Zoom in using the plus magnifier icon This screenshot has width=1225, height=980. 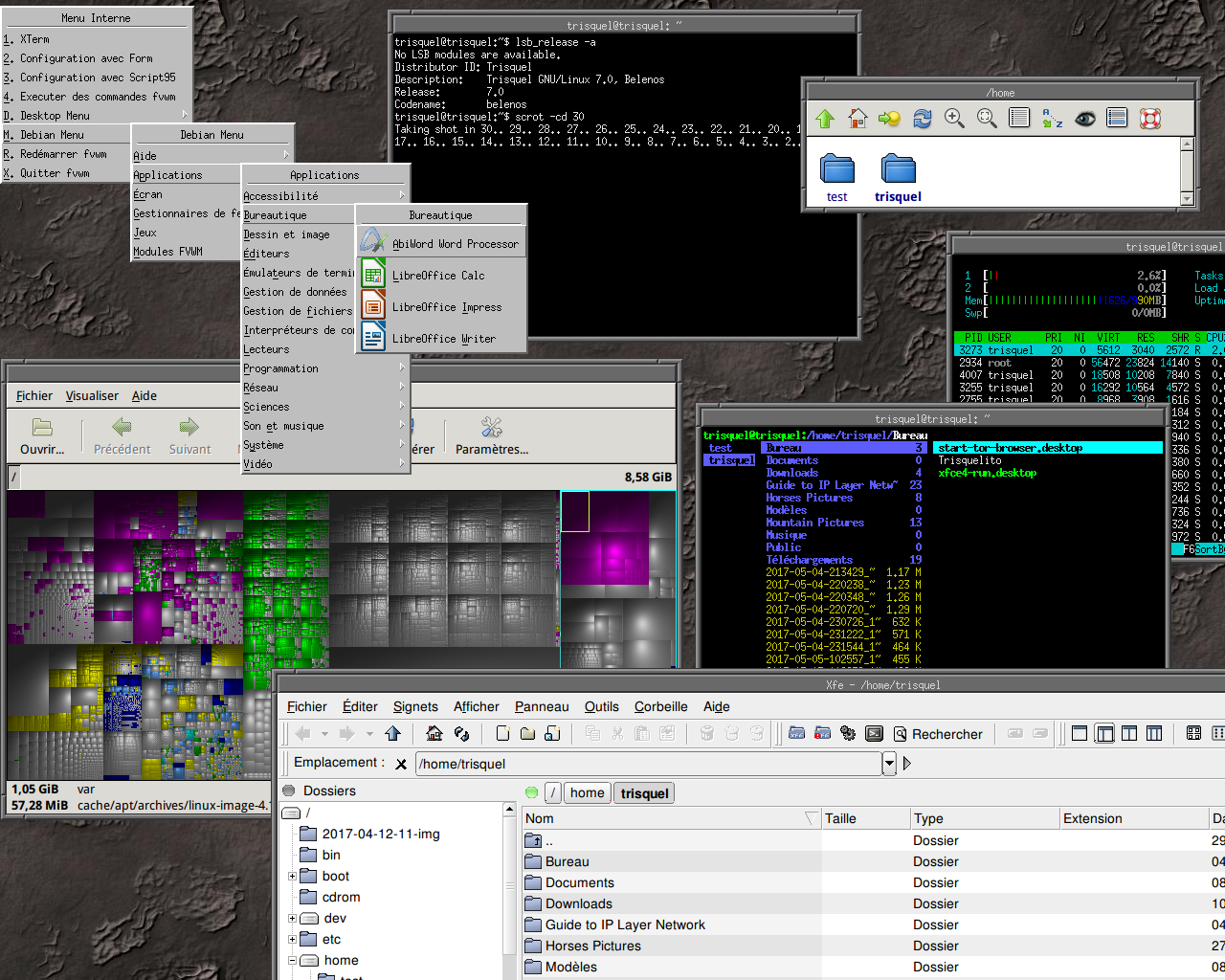coord(954,119)
